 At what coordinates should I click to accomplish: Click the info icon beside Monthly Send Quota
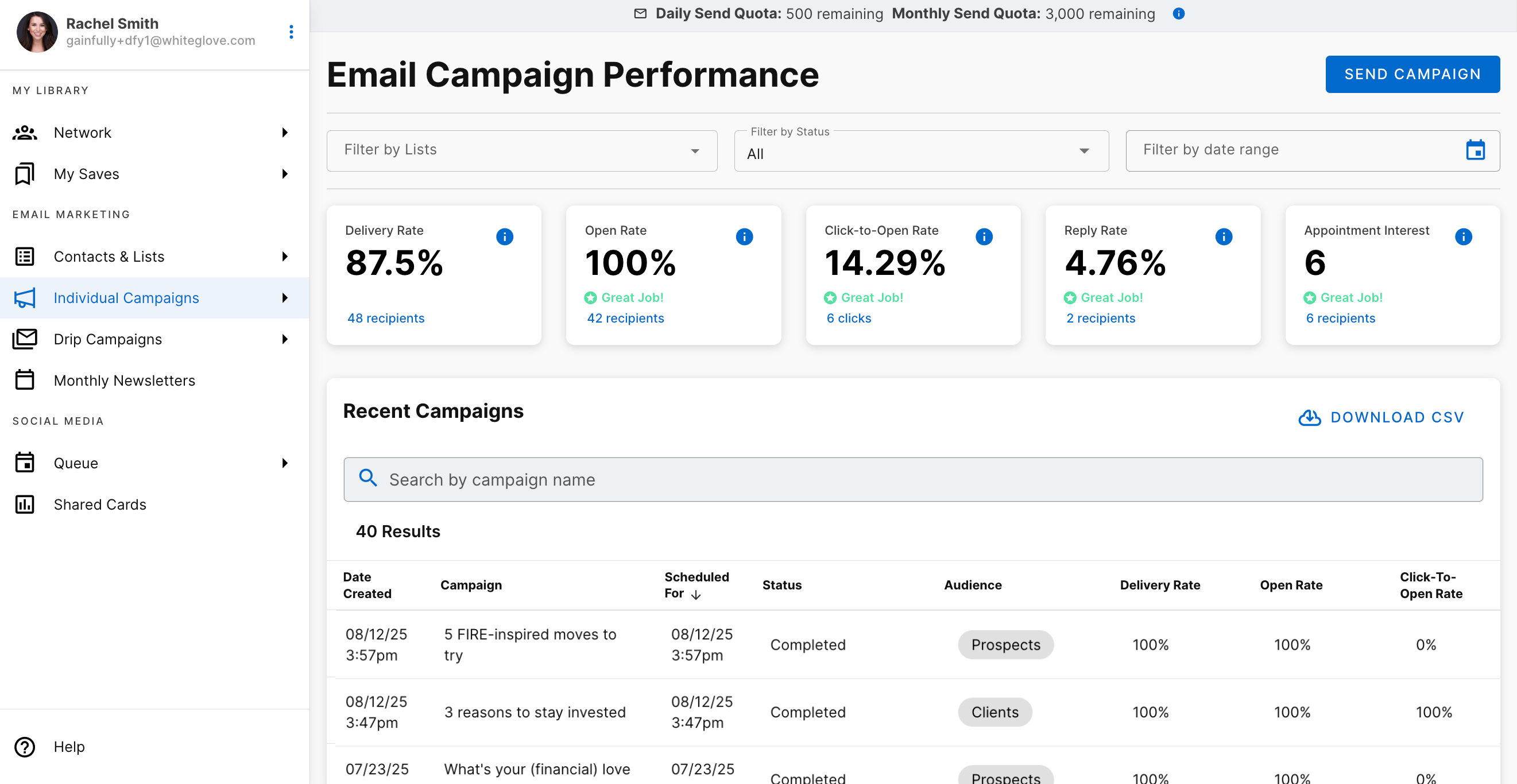click(x=1178, y=14)
